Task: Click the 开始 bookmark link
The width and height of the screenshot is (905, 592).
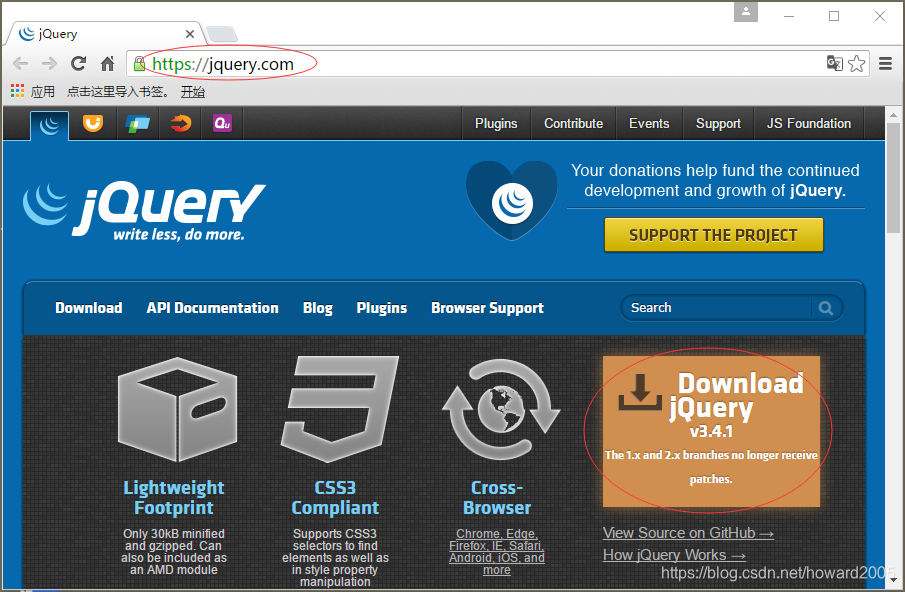Action: pos(193,91)
